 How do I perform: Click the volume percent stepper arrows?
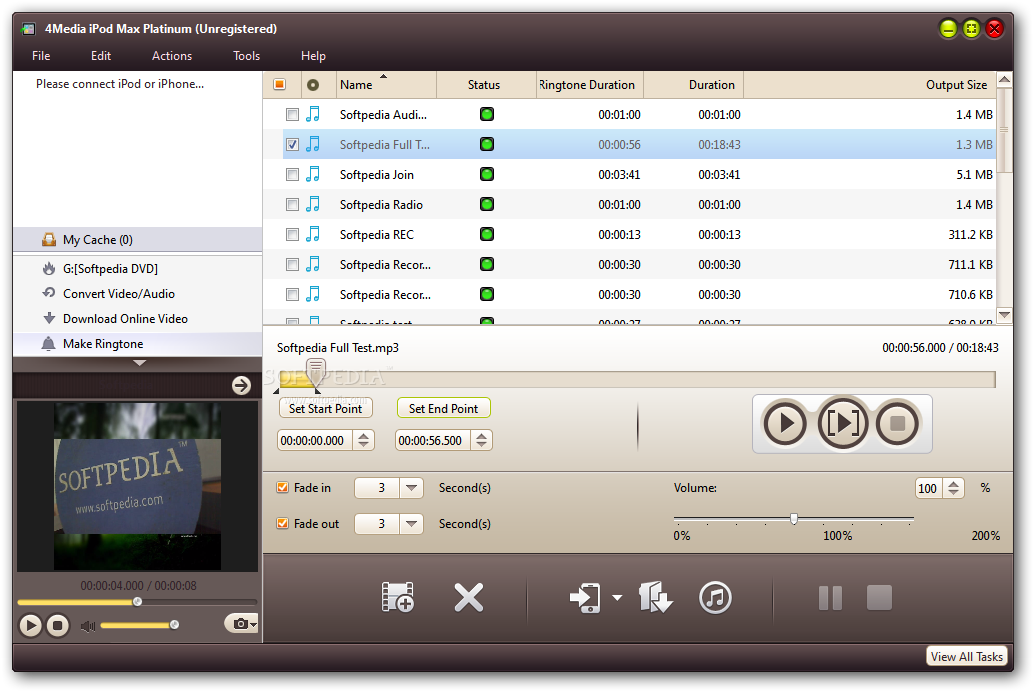coord(954,488)
